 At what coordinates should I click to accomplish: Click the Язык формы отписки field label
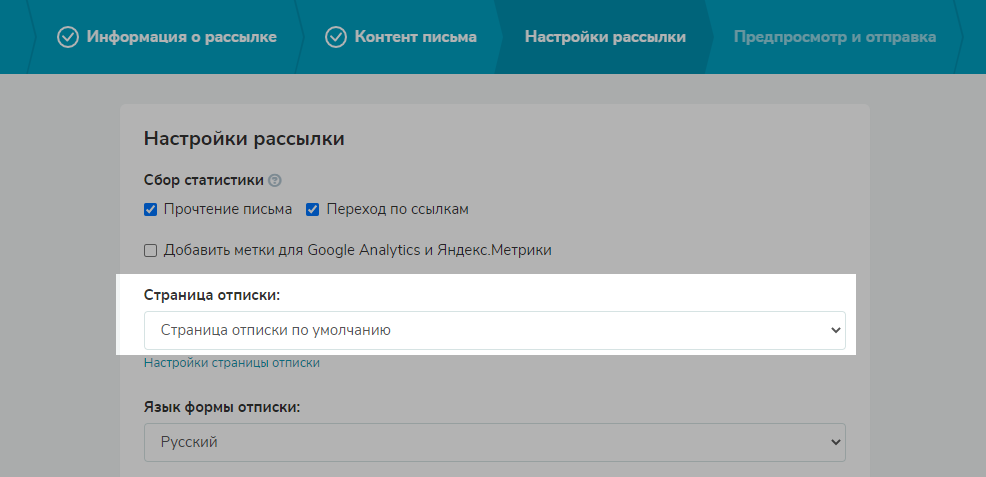222,407
